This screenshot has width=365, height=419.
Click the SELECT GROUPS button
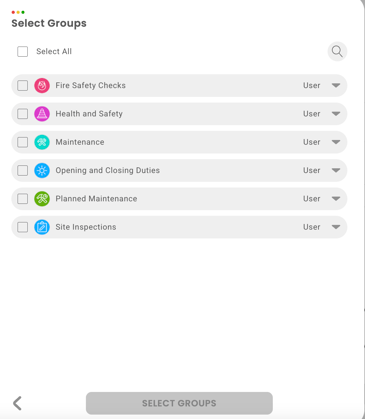[x=179, y=403]
